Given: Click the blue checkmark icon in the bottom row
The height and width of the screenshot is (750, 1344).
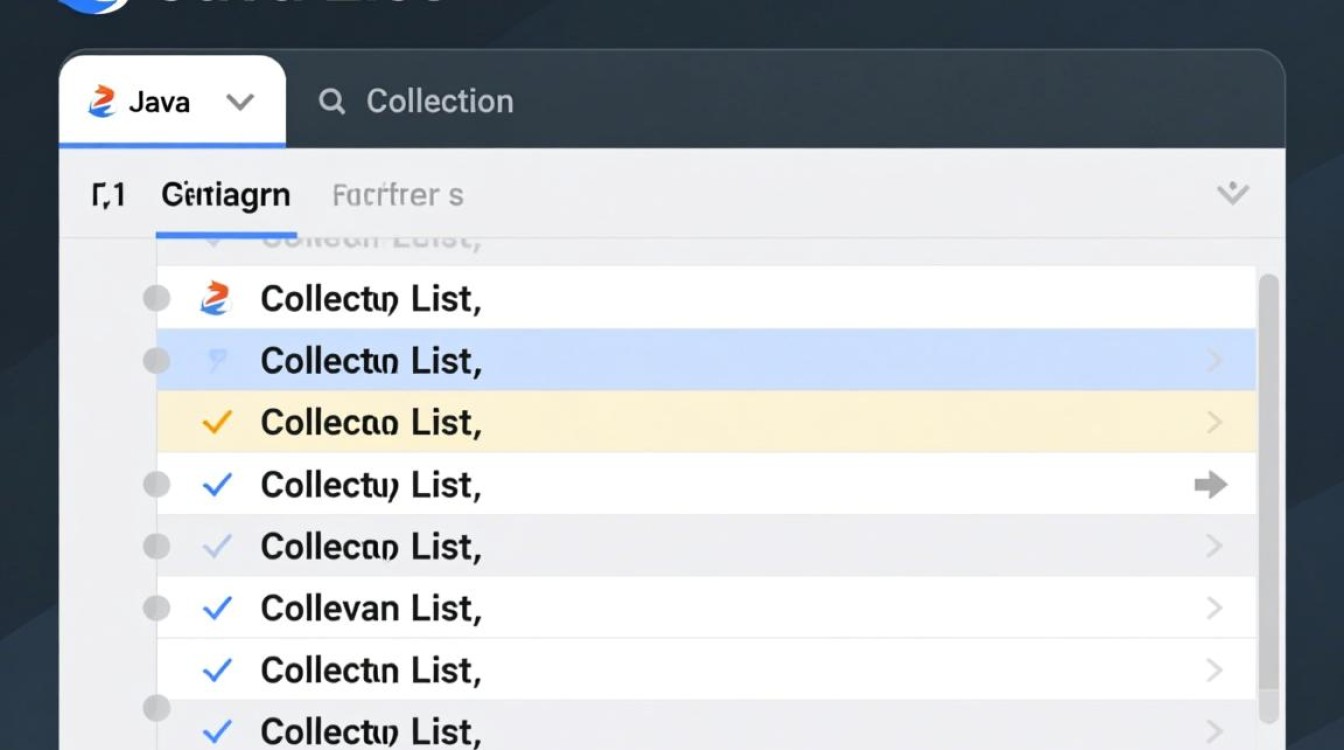Looking at the screenshot, I should [217, 731].
